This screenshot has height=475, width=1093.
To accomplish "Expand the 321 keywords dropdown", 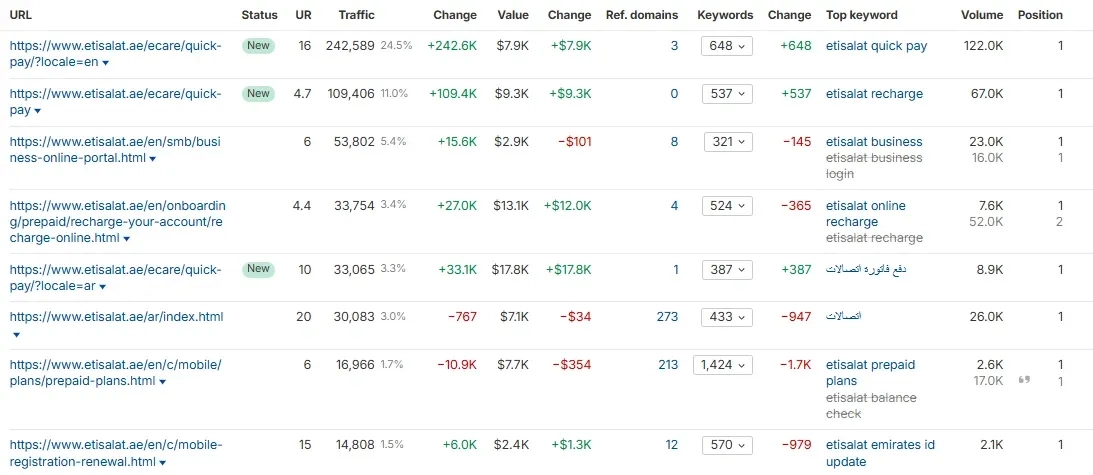I will (728, 142).
